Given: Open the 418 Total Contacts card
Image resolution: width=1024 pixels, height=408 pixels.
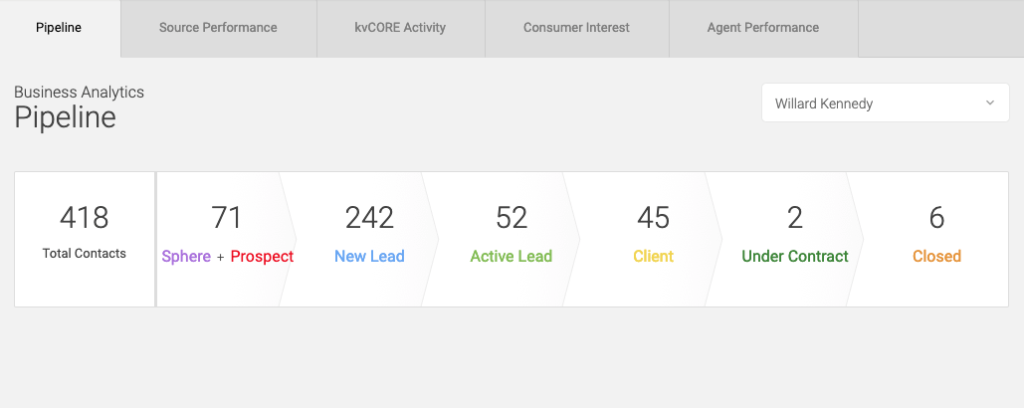Looking at the screenshot, I should pos(84,239).
